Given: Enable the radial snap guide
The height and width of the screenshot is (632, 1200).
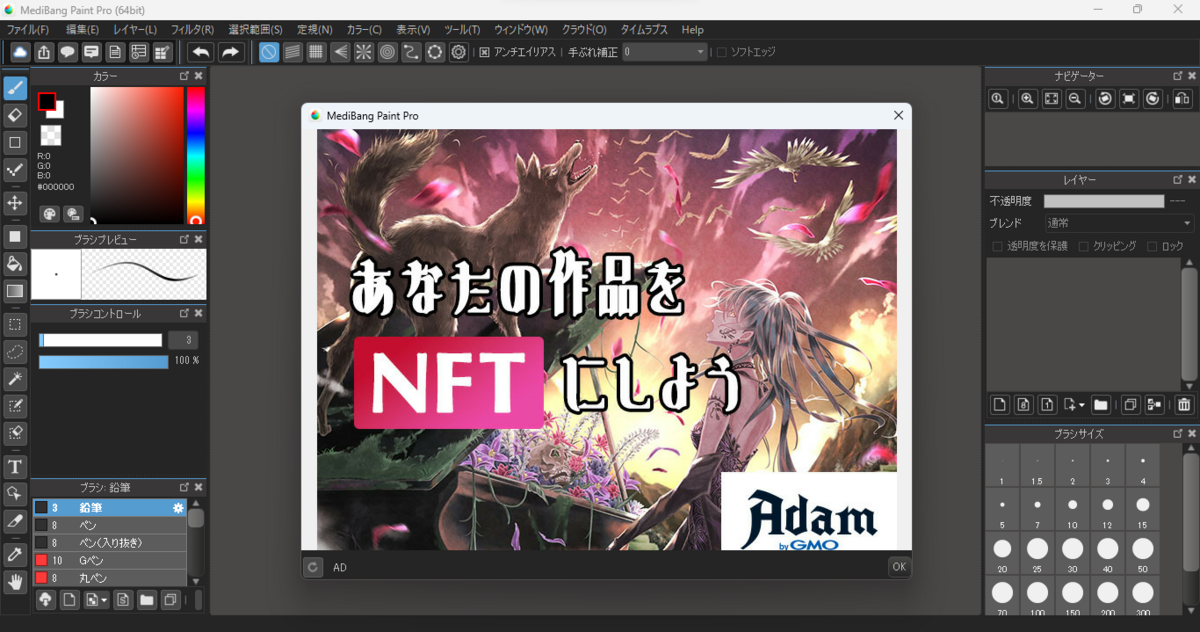Looking at the screenshot, I should coord(364,52).
